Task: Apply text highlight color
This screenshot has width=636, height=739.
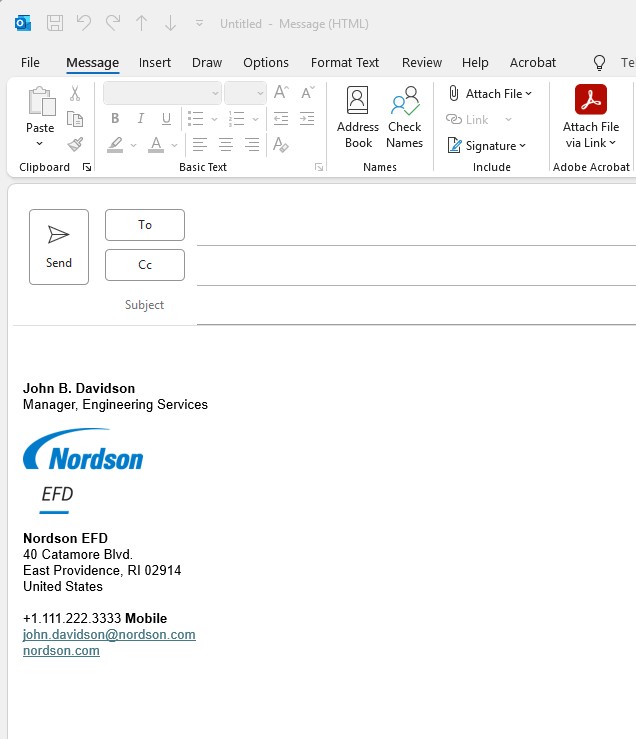Action: (x=115, y=145)
